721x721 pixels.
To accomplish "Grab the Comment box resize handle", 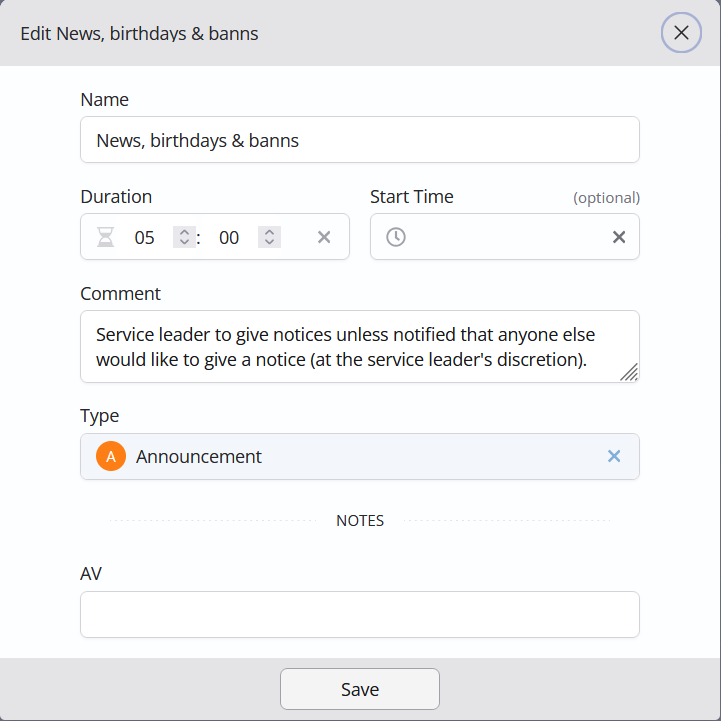I will point(629,372).
